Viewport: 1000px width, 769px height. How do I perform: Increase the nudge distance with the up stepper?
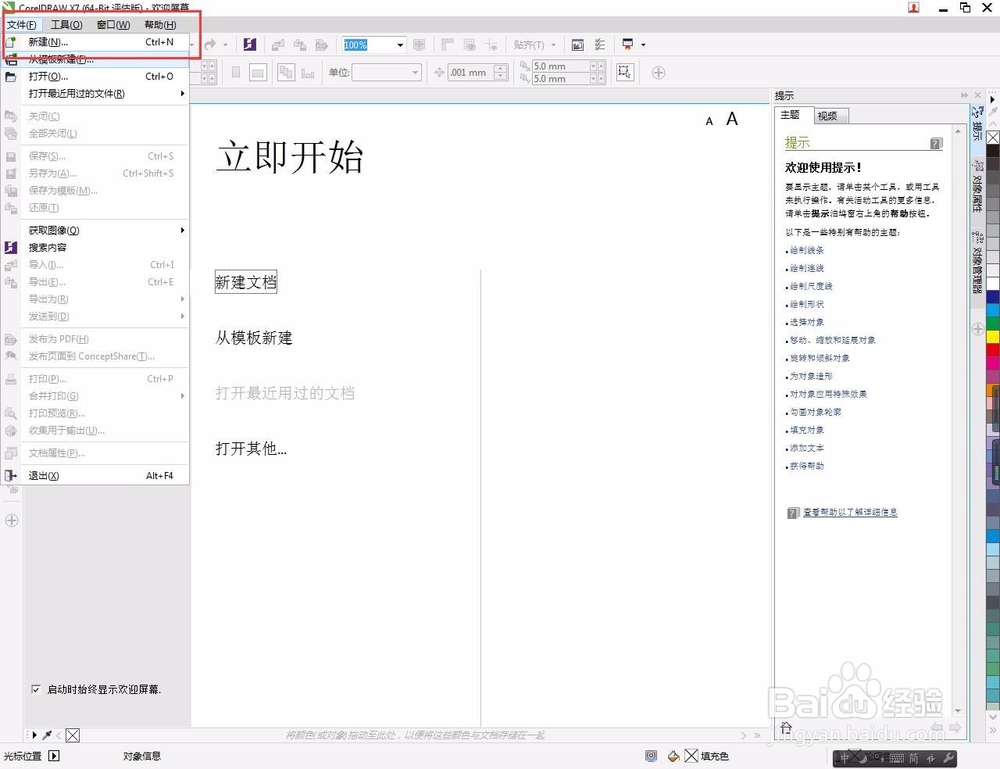pos(501,68)
